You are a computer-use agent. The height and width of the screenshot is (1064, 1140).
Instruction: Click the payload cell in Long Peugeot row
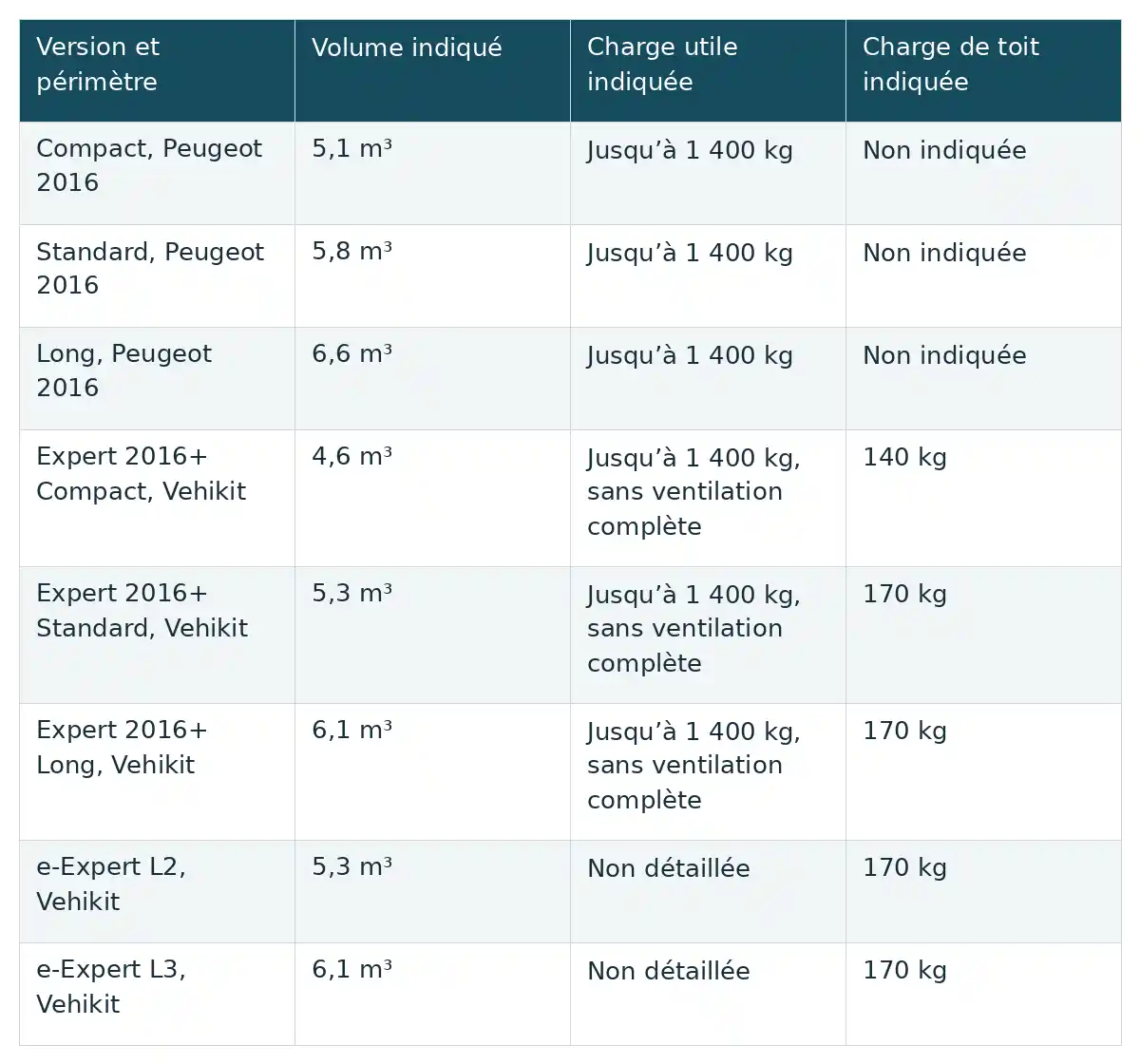pos(708,379)
